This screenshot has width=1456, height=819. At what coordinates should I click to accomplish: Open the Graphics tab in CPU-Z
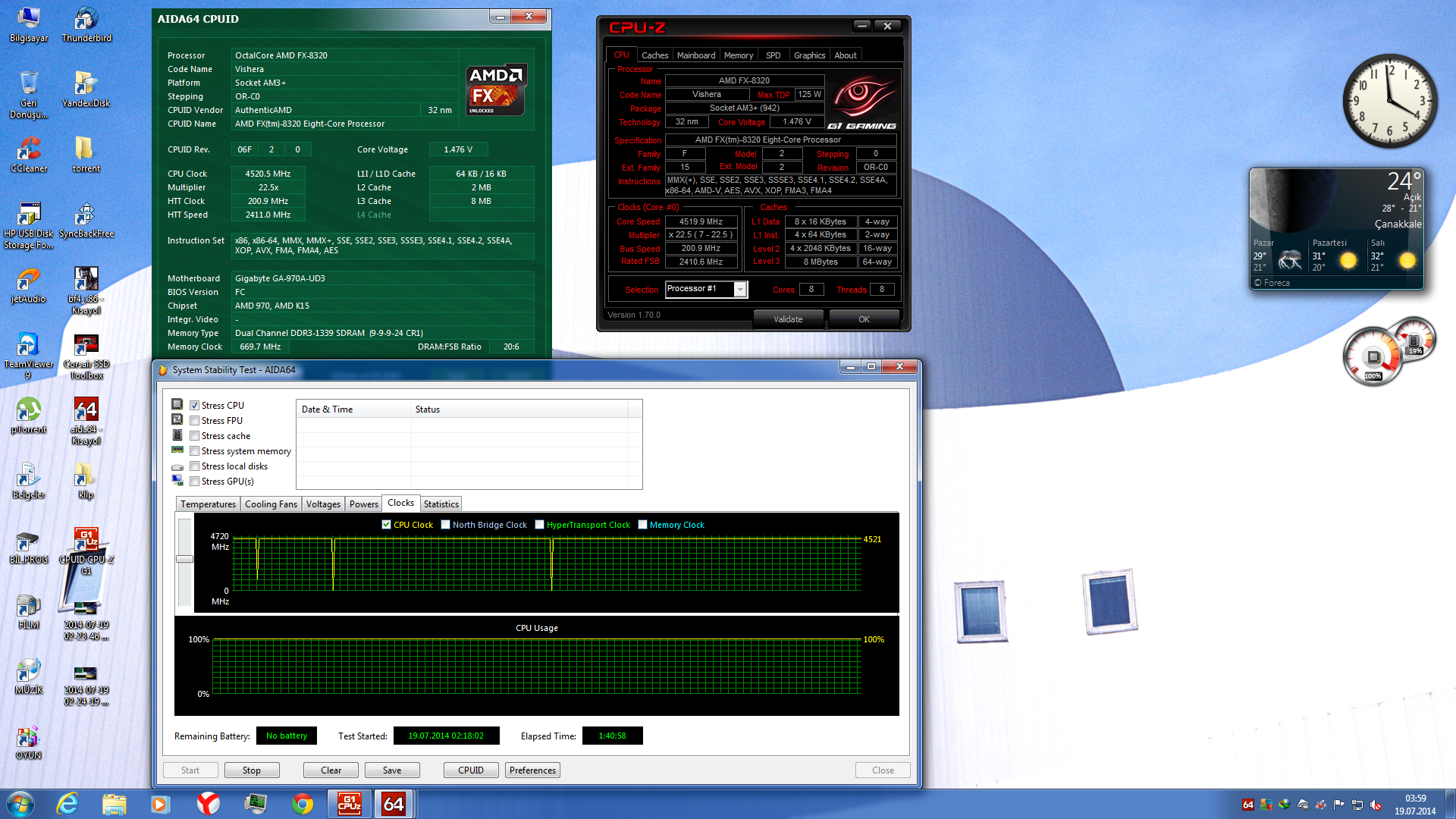809,55
